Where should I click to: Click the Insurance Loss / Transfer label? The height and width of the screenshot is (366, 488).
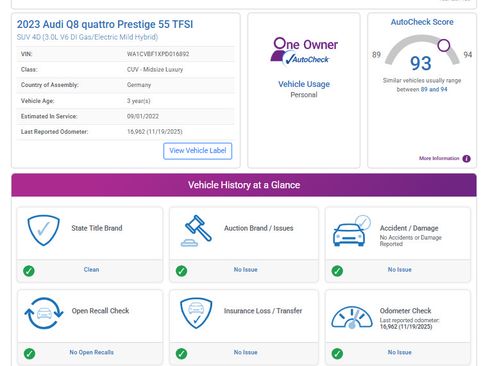(263, 311)
